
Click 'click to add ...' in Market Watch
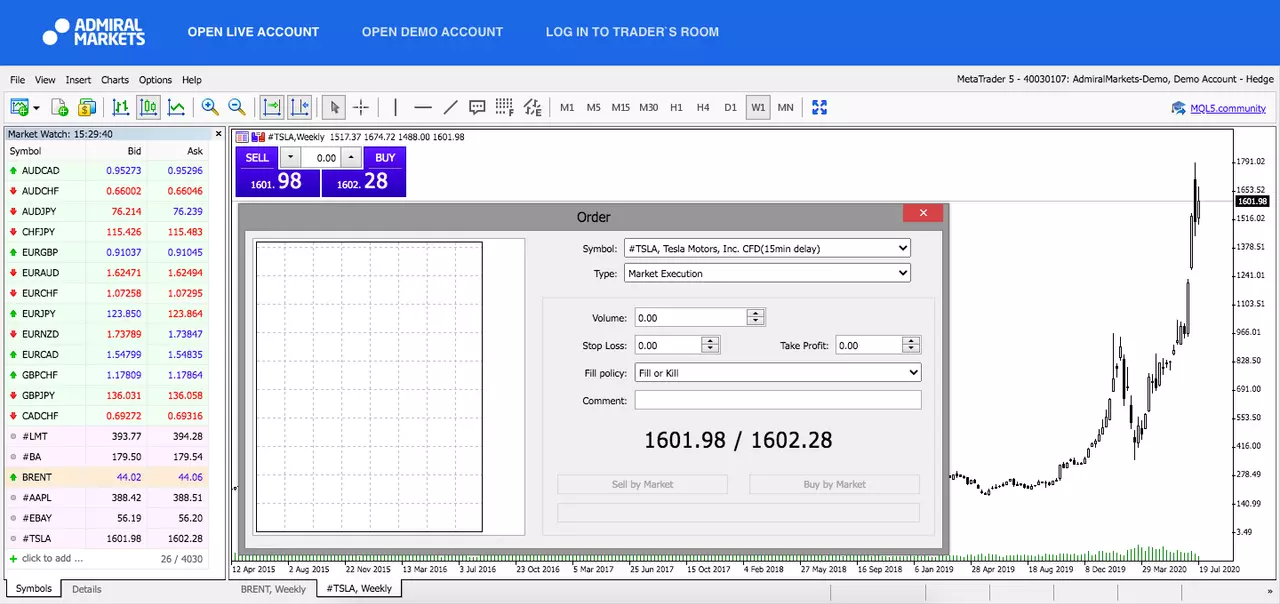coord(52,558)
